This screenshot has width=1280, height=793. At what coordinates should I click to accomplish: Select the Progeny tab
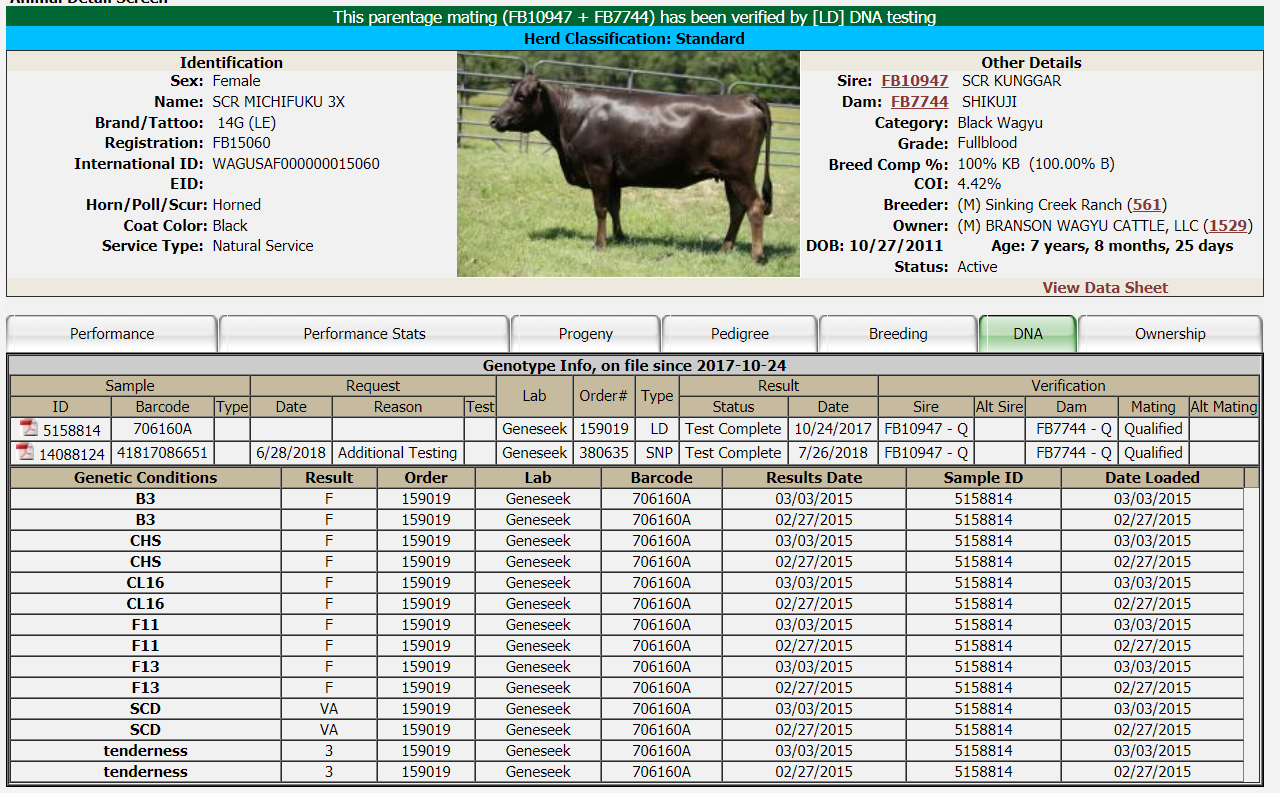[x=586, y=334]
